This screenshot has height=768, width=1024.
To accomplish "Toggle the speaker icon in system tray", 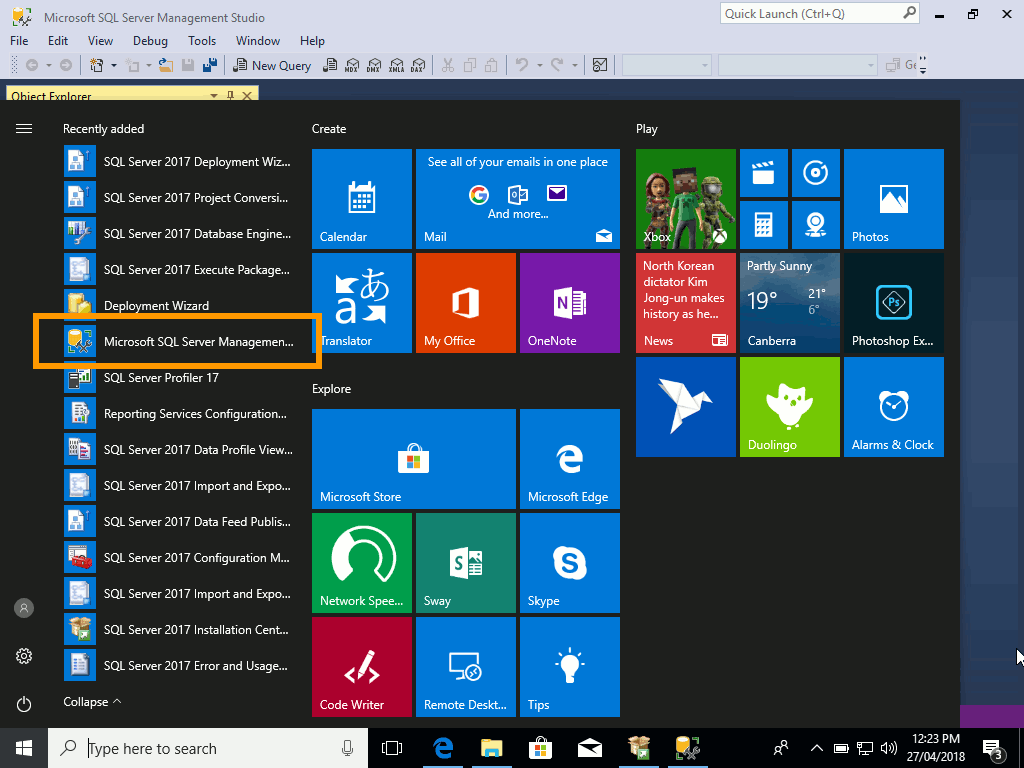I will pyautogui.click(x=889, y=748).
